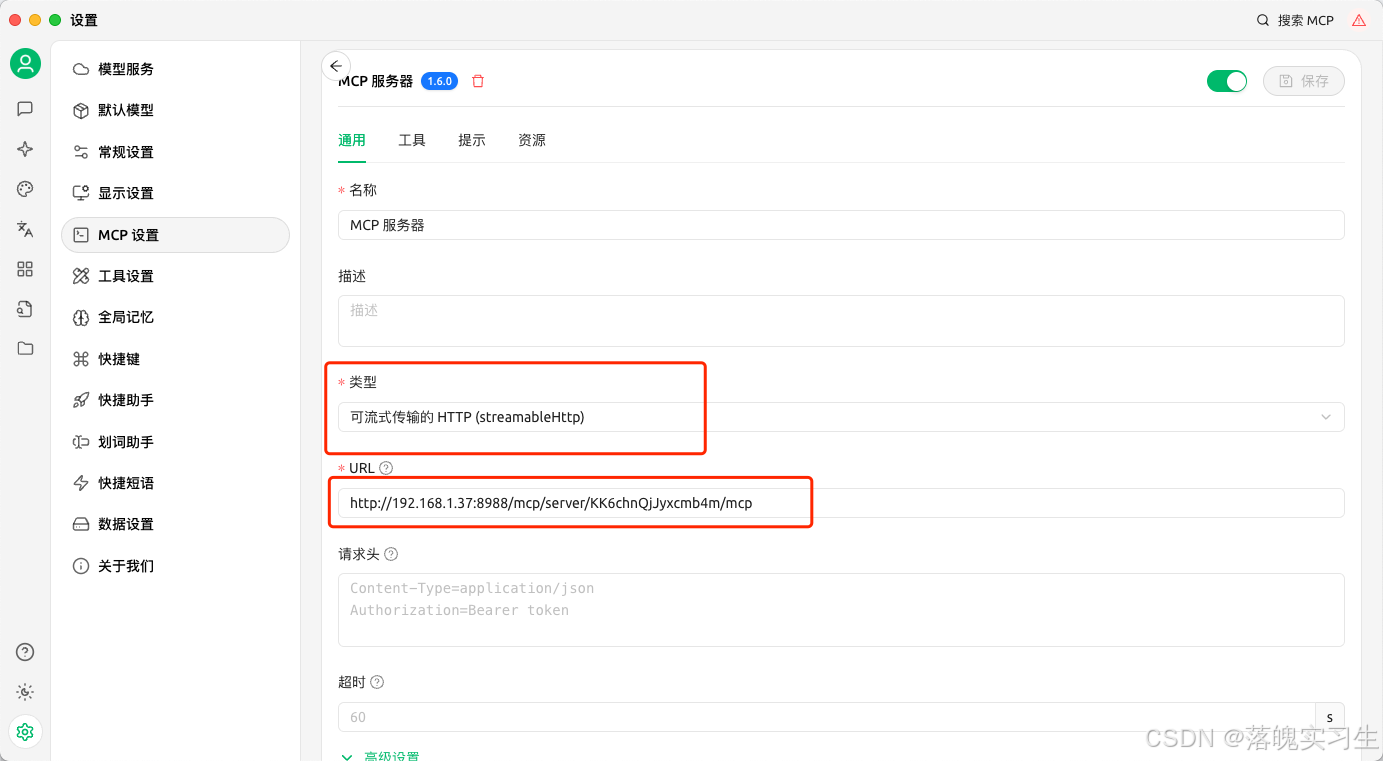
Task: Open 模型服务 settings
Action: tap(175, 69)
